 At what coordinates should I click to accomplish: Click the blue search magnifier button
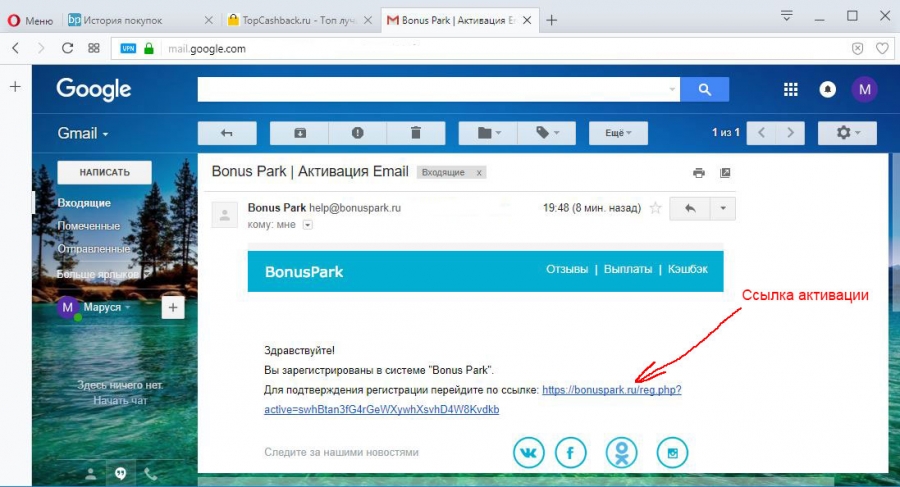click(705, 90)
